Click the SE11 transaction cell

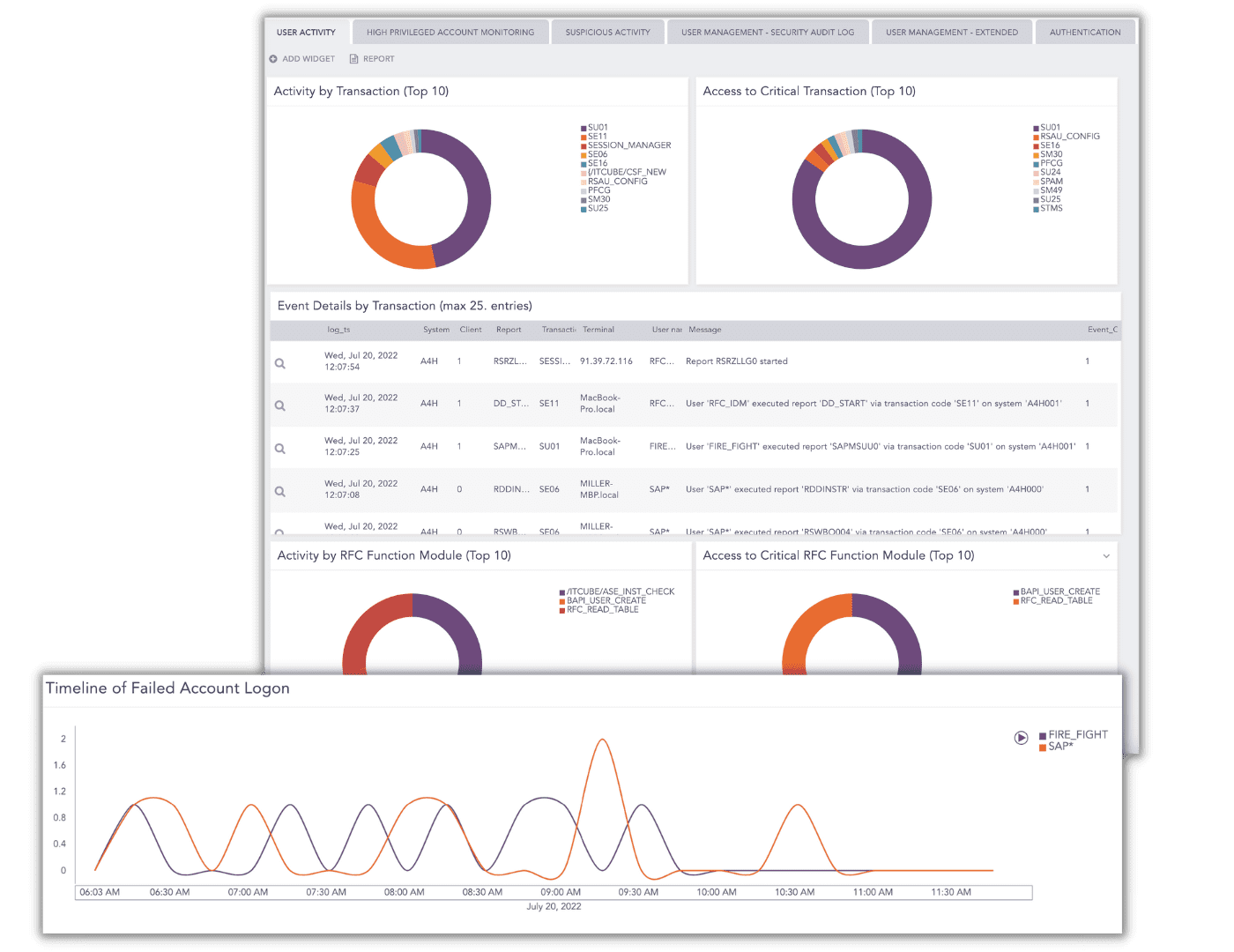click(549, 404)
